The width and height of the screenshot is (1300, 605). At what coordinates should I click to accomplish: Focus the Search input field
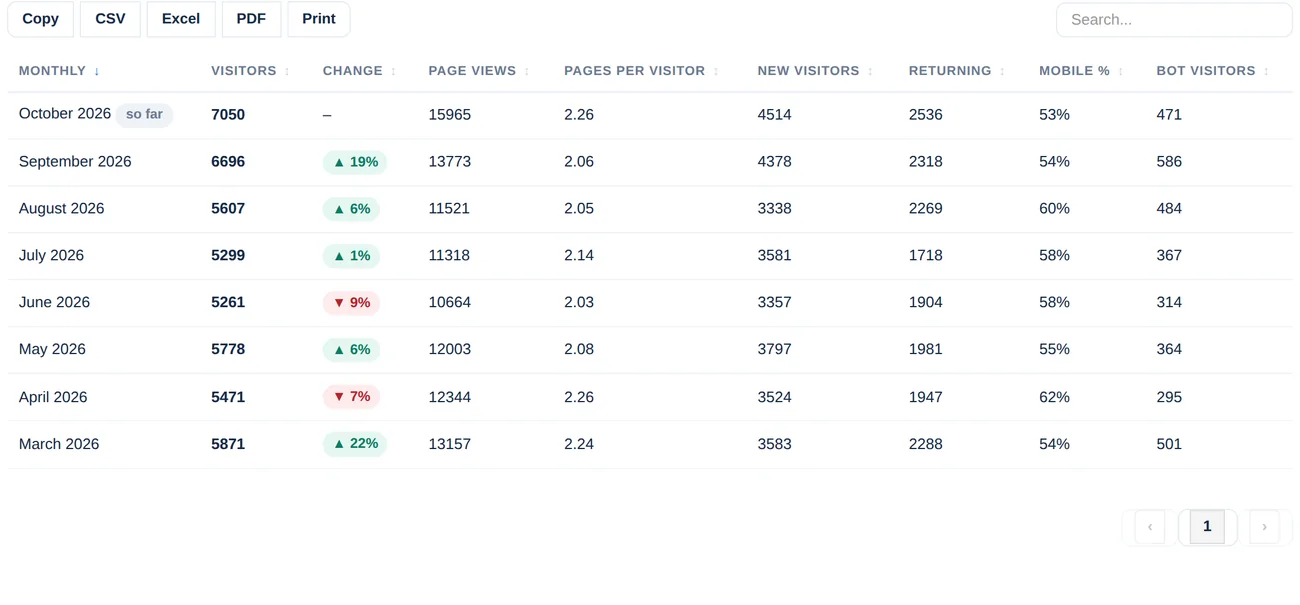tap(1174, 20)
